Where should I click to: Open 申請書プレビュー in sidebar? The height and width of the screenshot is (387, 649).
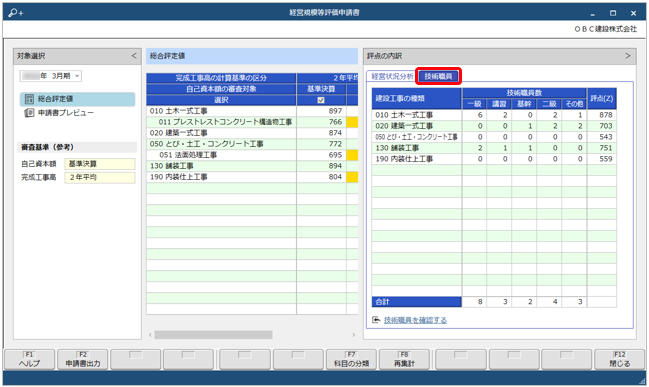pyautogui.click(x=65, y=113)
